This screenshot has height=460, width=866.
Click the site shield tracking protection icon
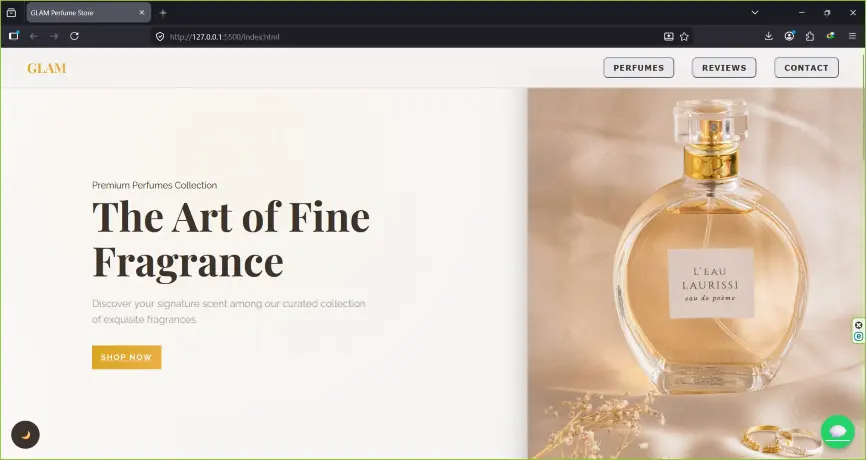(x=160, y=36)
